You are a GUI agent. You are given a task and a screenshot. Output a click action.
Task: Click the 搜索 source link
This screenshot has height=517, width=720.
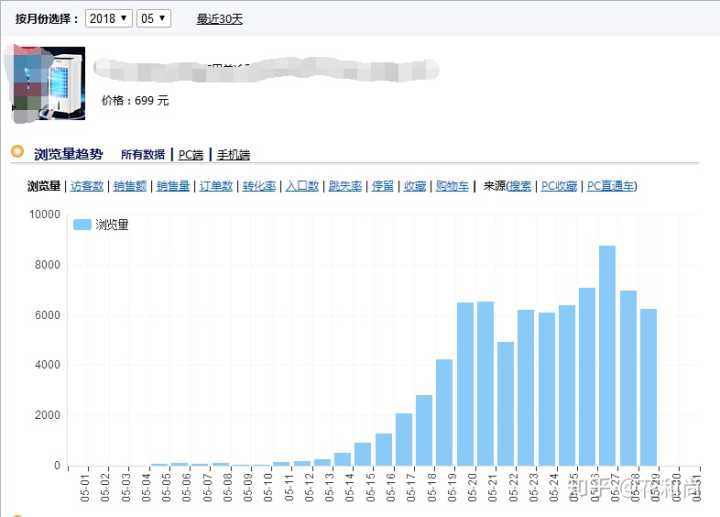[x=520, y=186]
